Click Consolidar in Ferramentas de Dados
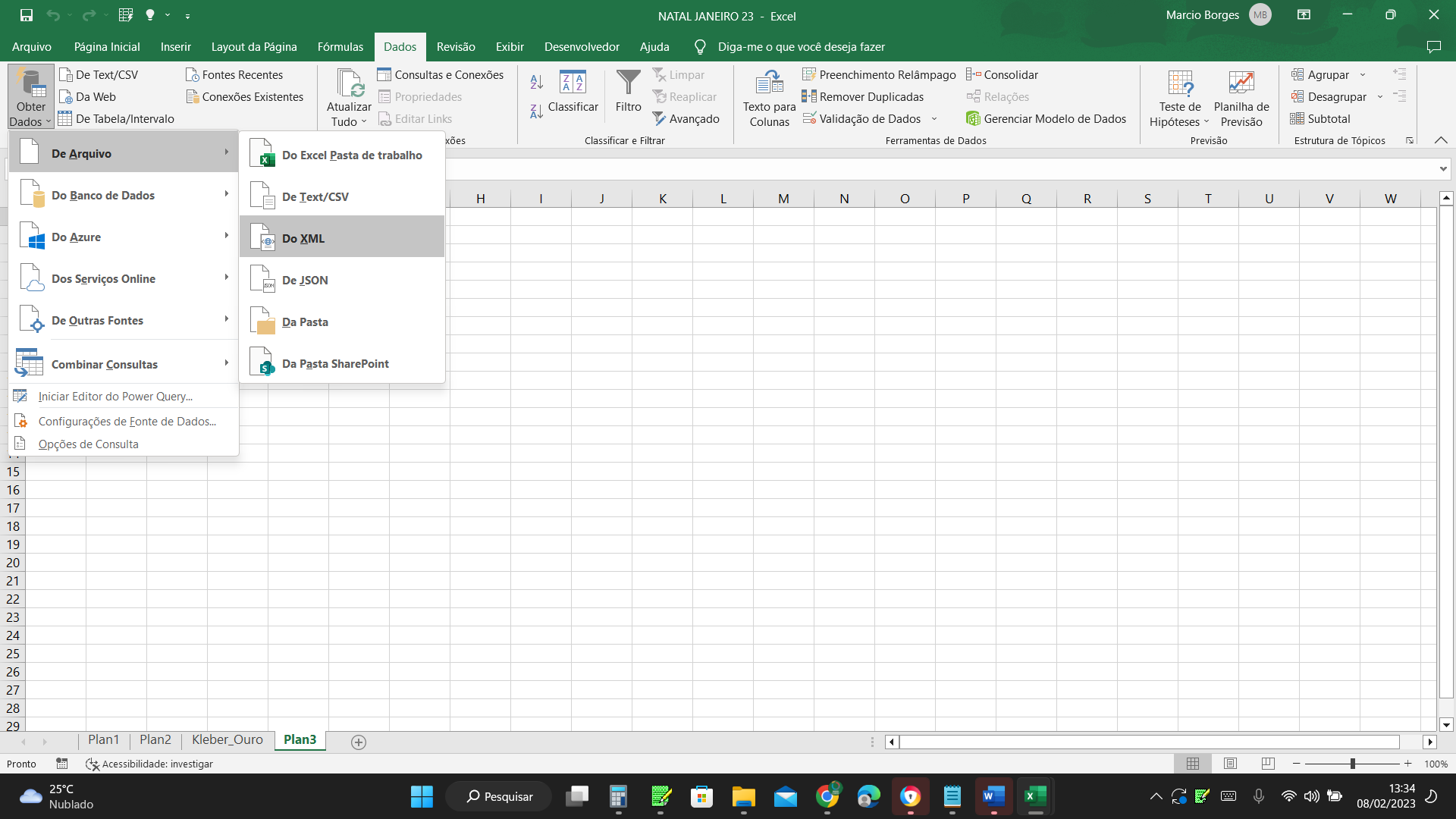Image resolution: width=1456 pixels, height=819 pixels. pos(1003,74)
